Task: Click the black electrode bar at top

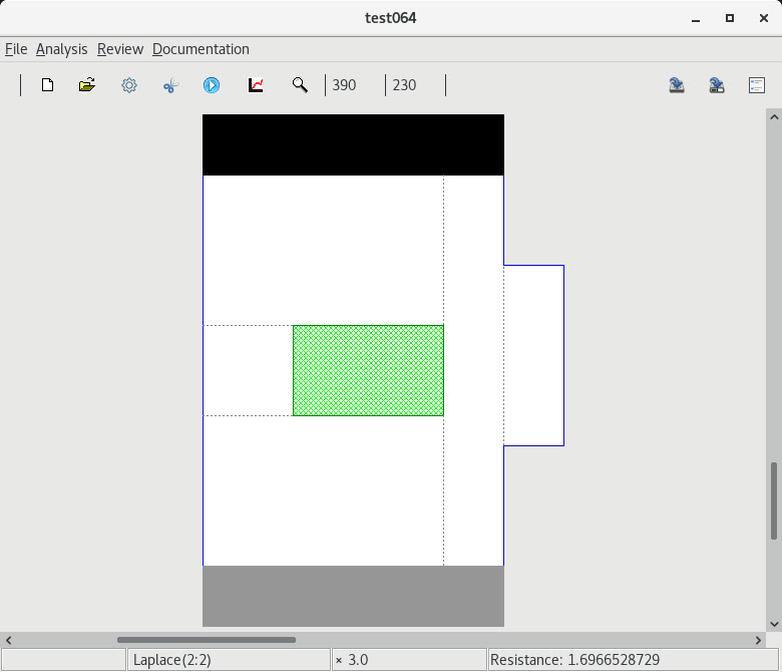Action: pos(353,145)
